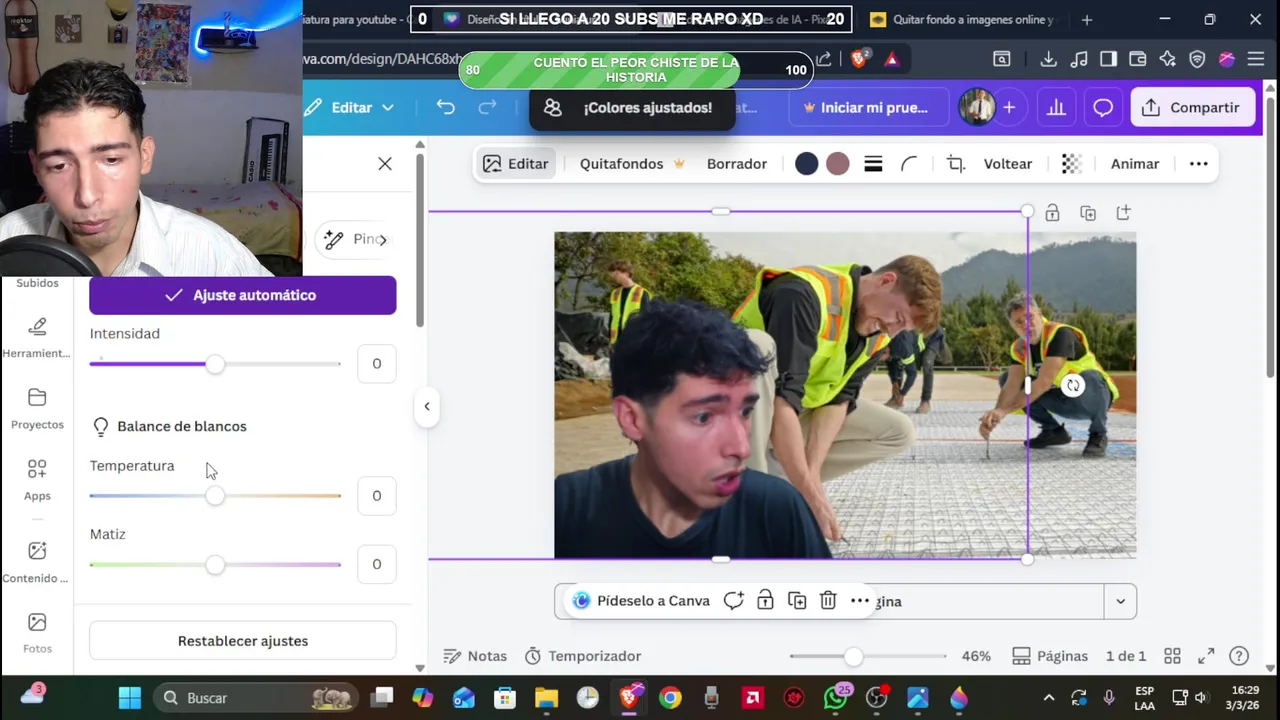Viewport: 1280px width, 720px height.
Task: Redo the last undone action
Action: tap(487, 107)
